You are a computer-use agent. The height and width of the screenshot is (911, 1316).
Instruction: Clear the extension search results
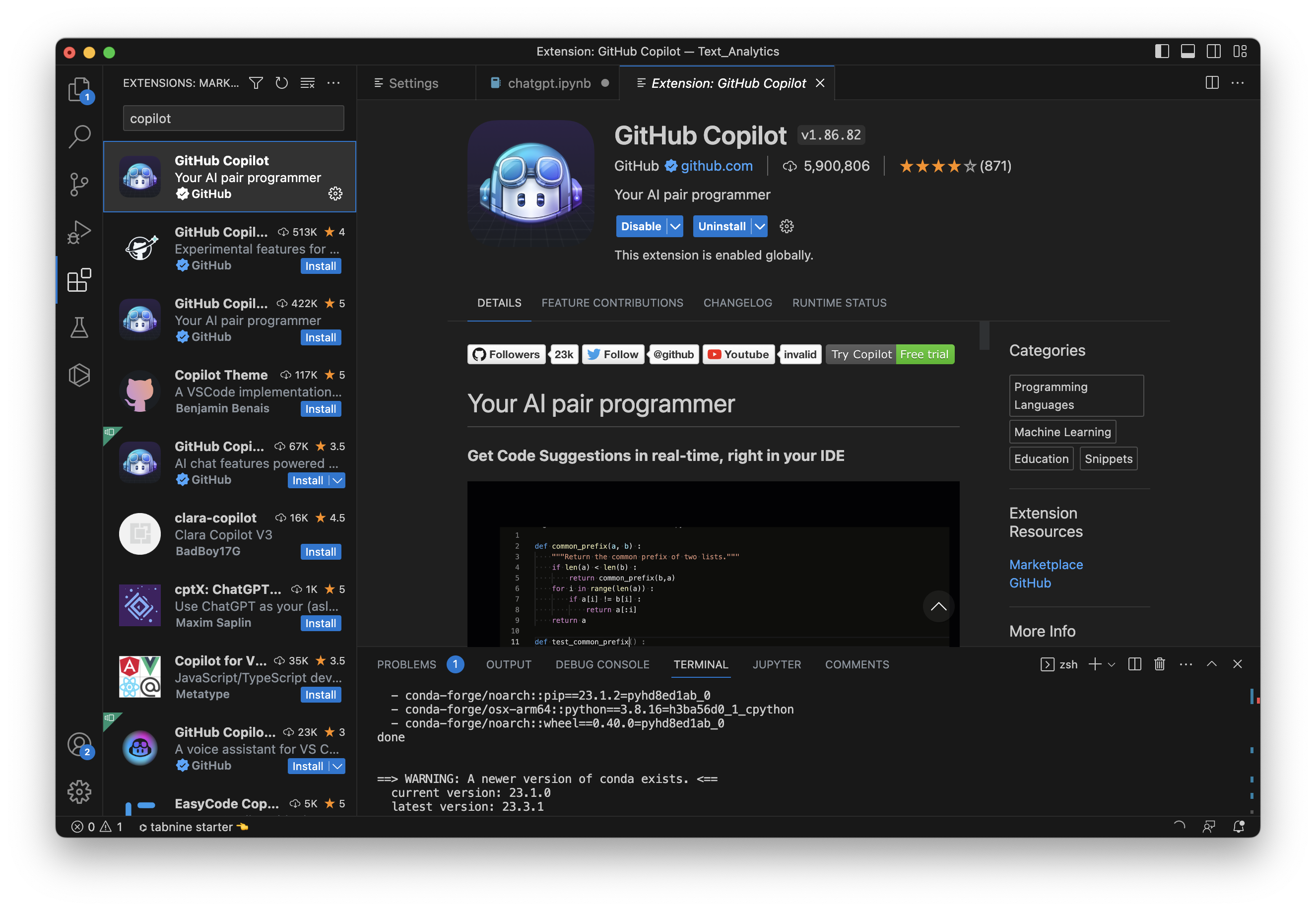tap(308, 83)
